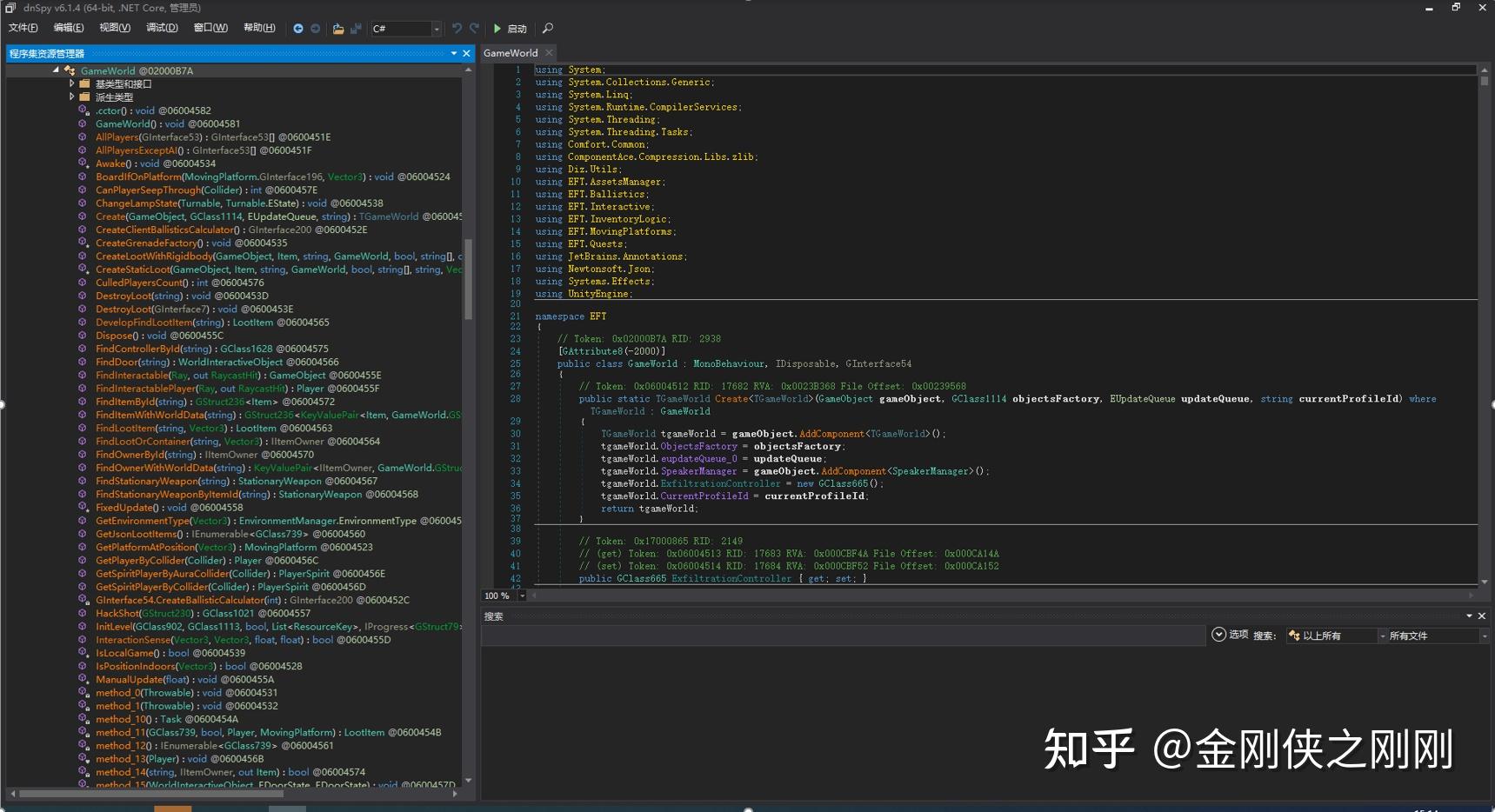1495x812 pixels.
Task: Click the 派生类型 folder icon
Action: coord(85,97)
